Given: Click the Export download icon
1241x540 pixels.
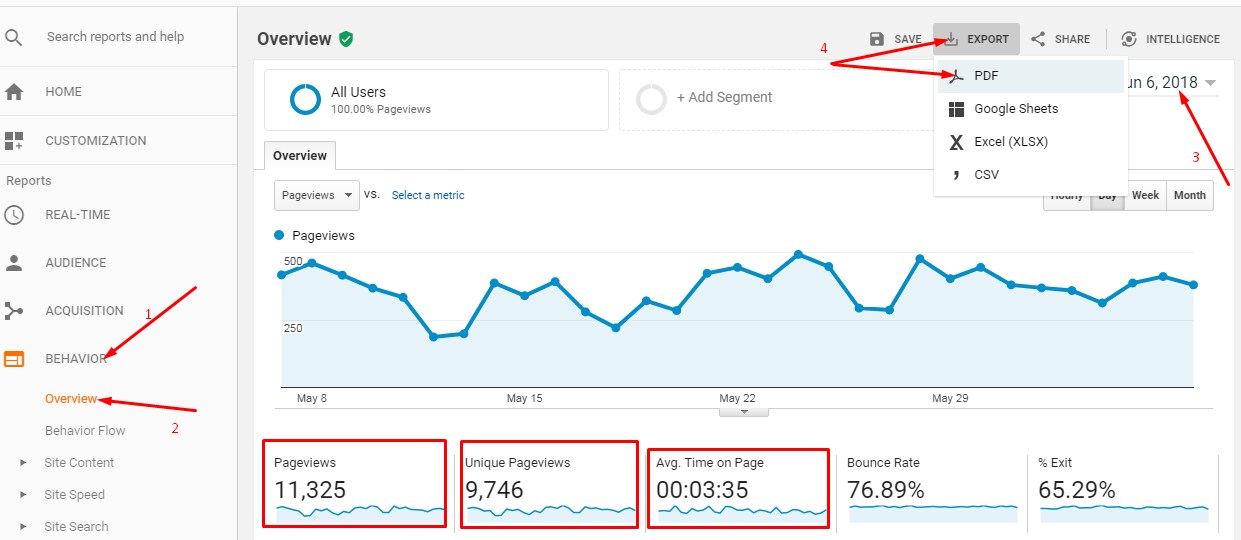Looking at the screenshot, I should click(951, 39).
